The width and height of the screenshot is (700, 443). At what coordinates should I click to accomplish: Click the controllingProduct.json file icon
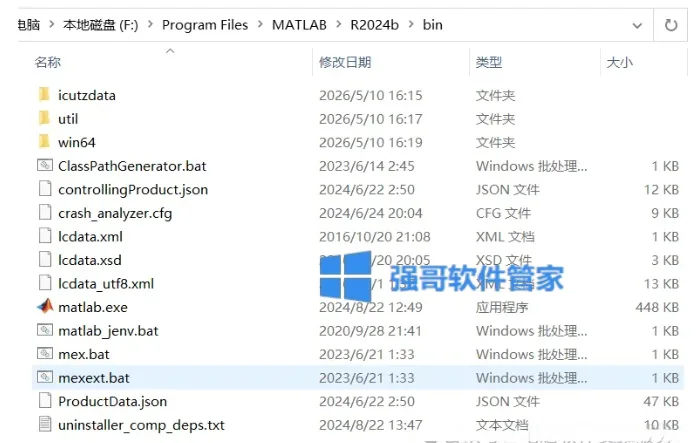point(45,189)
